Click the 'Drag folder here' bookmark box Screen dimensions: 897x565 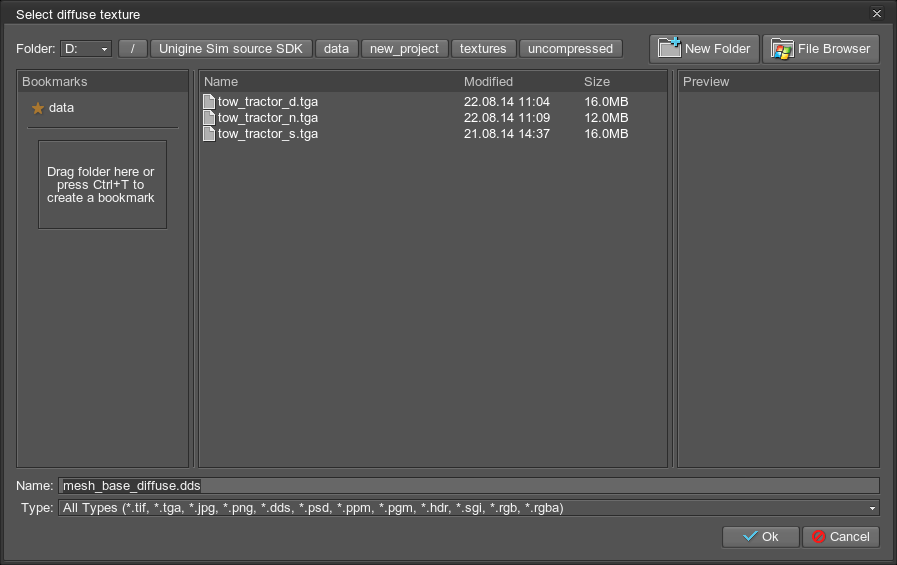102,185
